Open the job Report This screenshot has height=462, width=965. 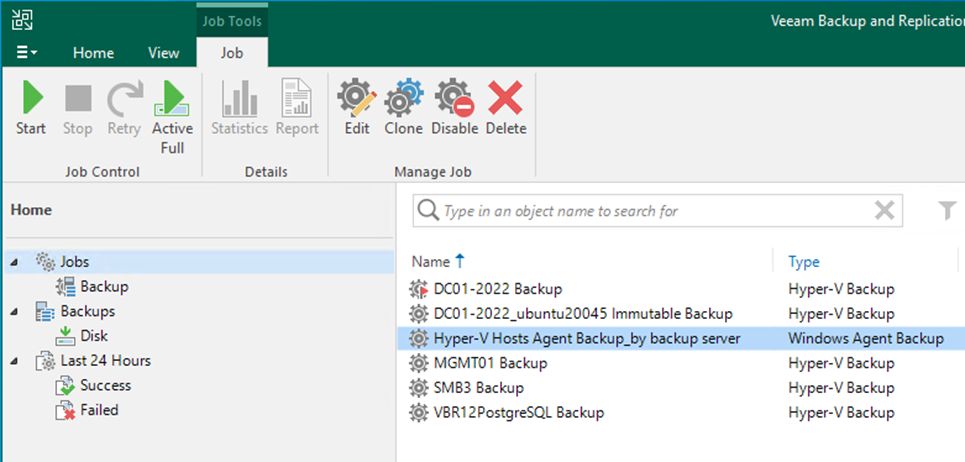[x=297, y=108]
